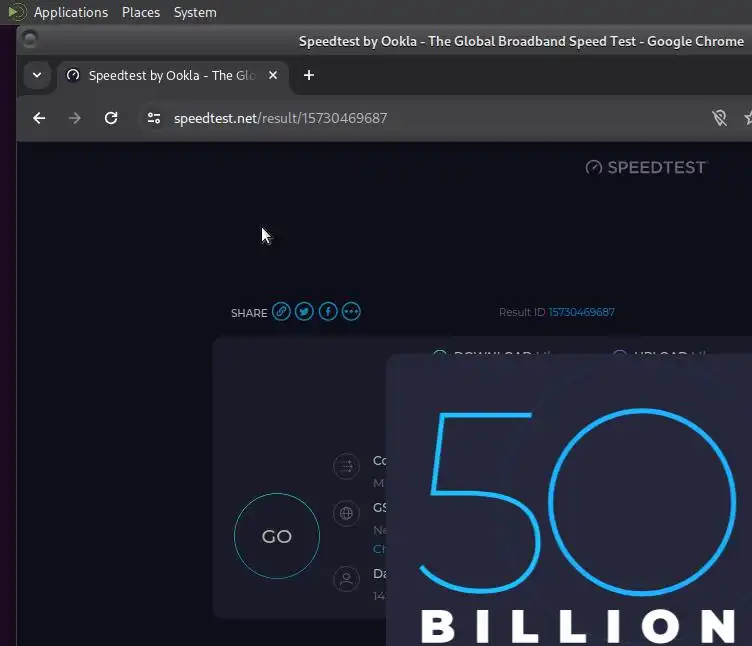This screenshot has width=752, height=646.
Task: Copy result link via Share link icon
Action: pos(281,312)
